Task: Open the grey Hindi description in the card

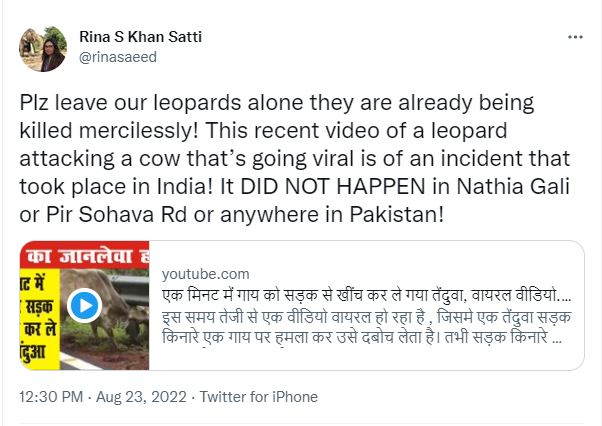Action: [x=366, y=327]
